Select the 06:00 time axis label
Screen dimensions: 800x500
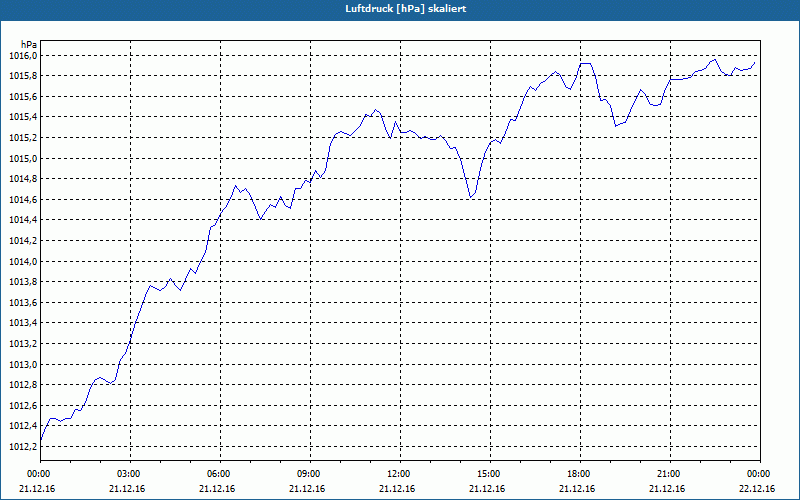pyautogui.click(x=220, y=474)
